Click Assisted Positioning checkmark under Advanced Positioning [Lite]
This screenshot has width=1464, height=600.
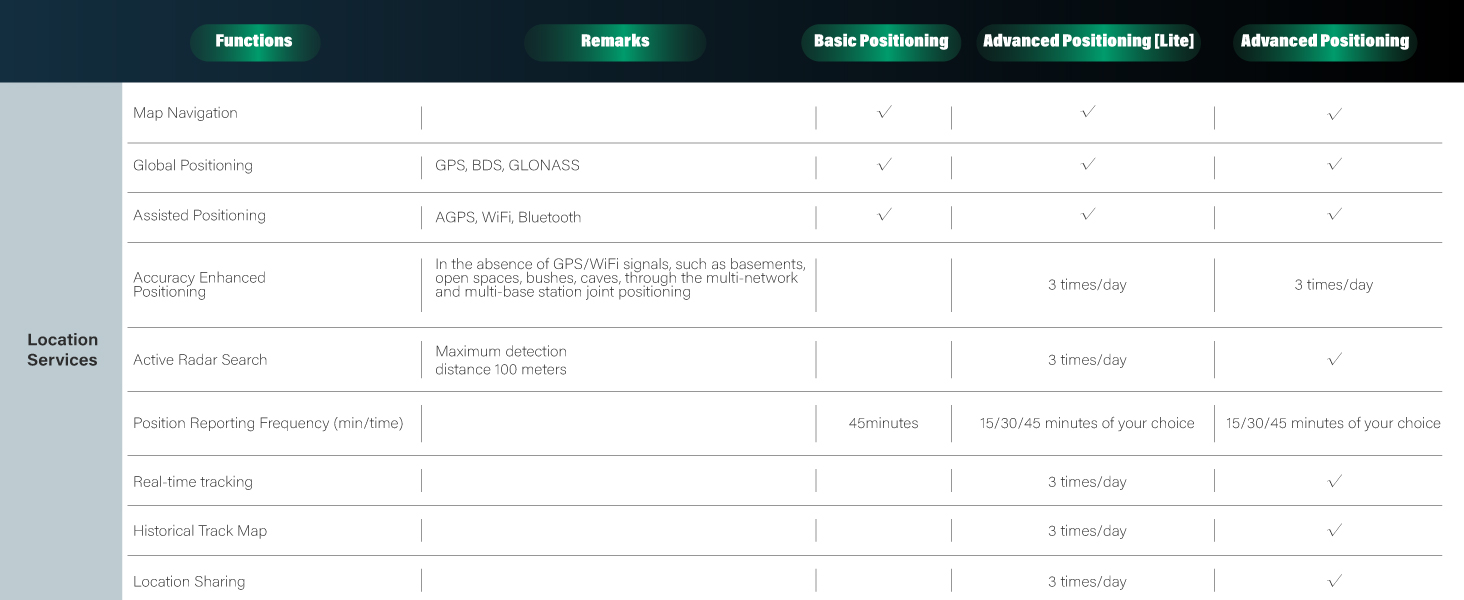click(1088, 214)
